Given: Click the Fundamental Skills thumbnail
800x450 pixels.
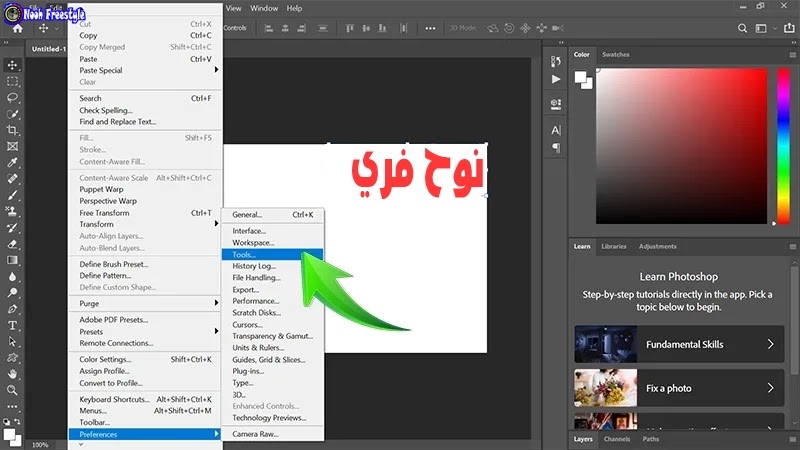Looking at the screenshot, I should 606,344.
